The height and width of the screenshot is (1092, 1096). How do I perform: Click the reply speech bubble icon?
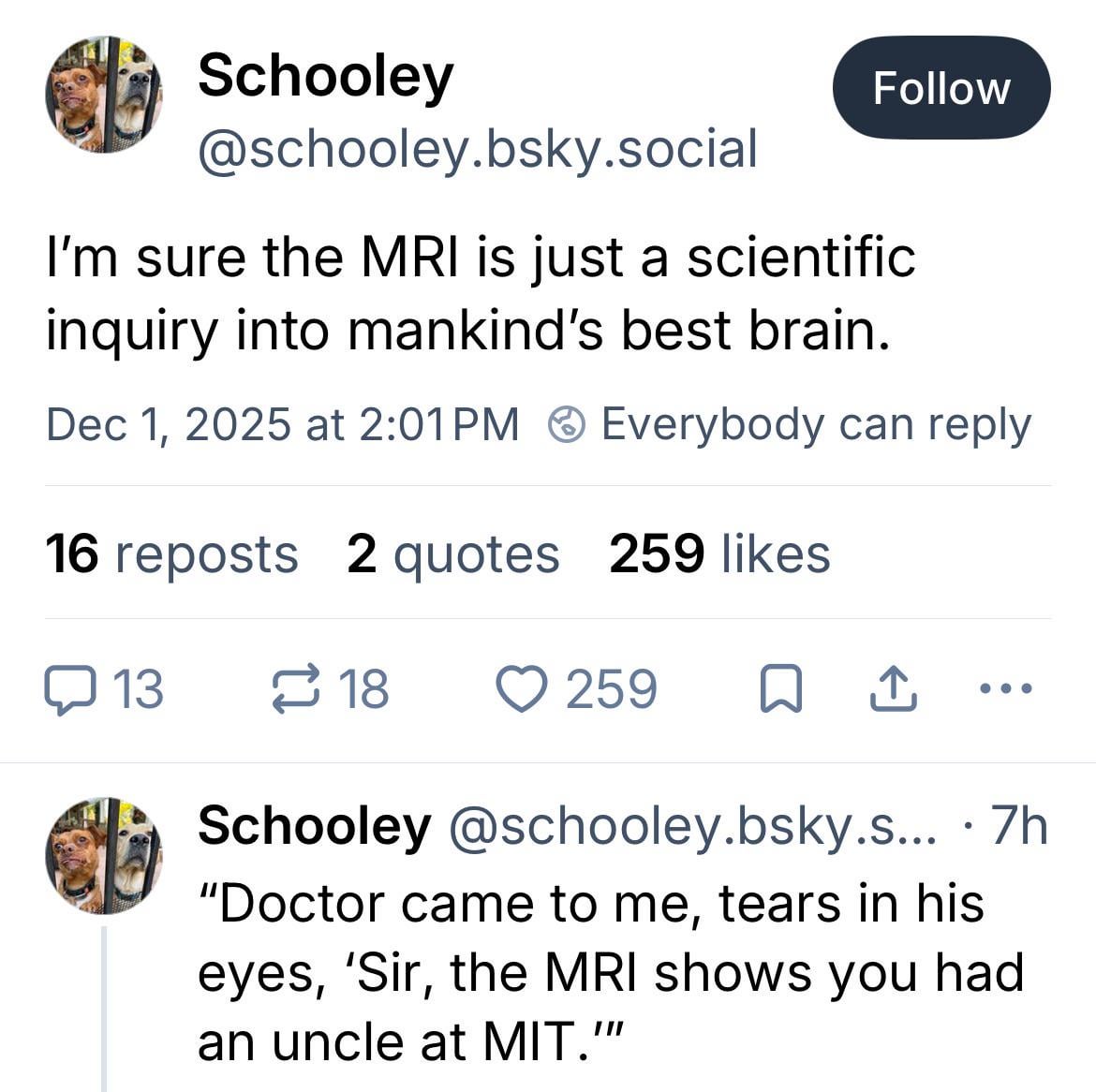point(70,690)
